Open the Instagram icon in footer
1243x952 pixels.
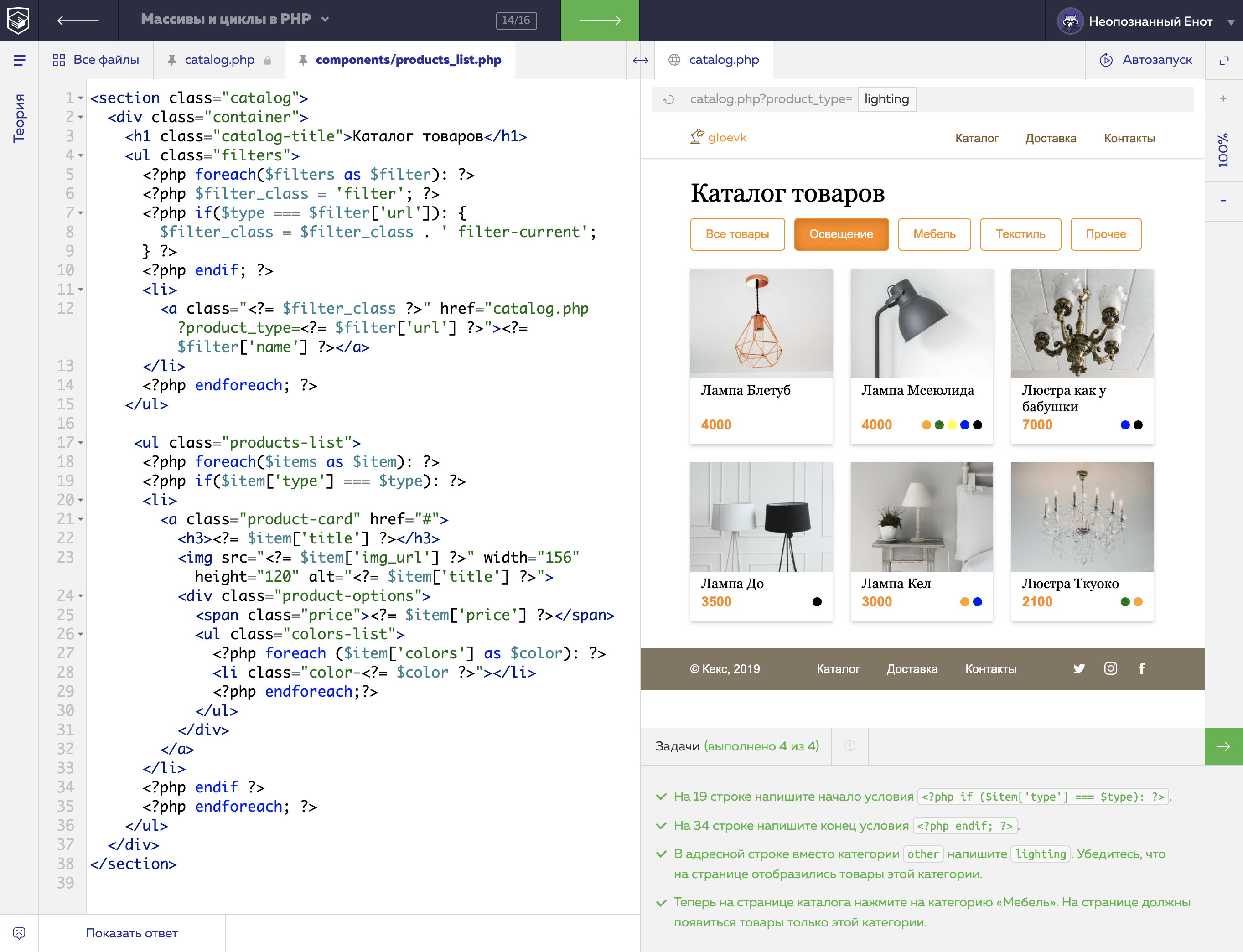click(1110, 669)
